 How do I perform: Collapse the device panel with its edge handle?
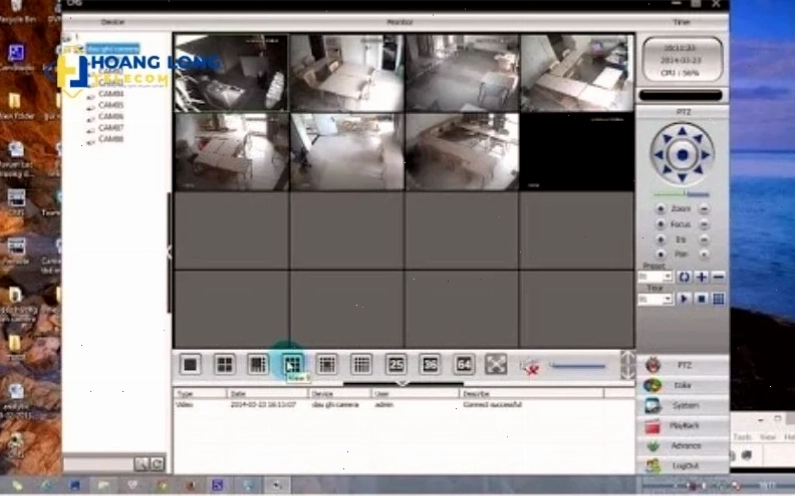click(x=169, y=252)
